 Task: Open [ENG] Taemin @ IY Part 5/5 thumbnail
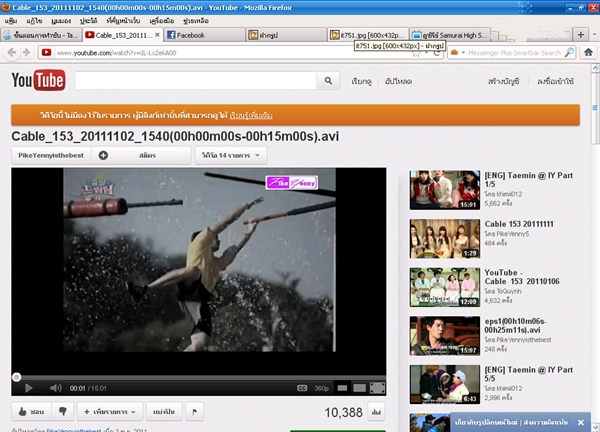[445, 384]
